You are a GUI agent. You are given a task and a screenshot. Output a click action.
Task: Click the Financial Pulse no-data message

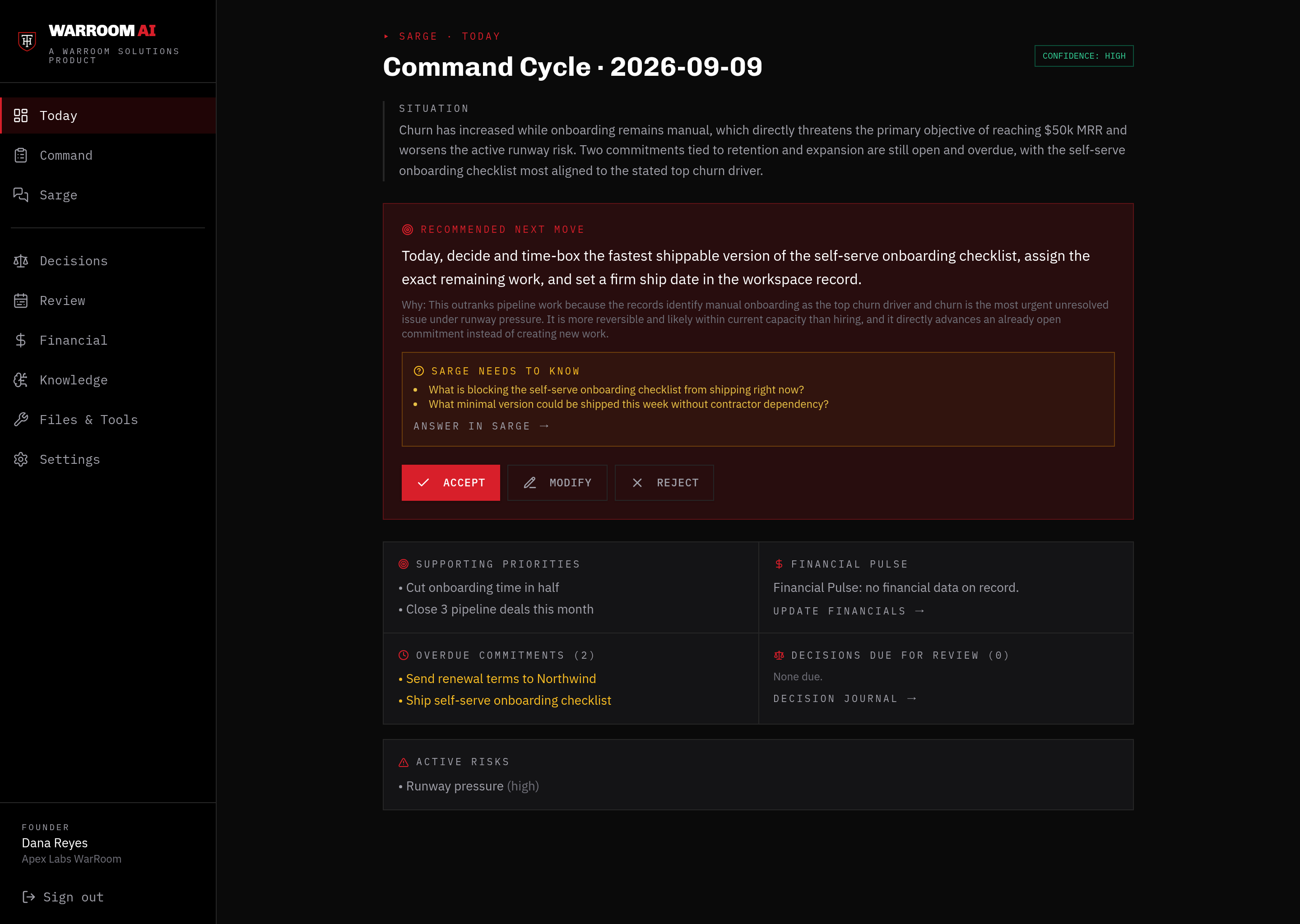[x=896, y=588]
